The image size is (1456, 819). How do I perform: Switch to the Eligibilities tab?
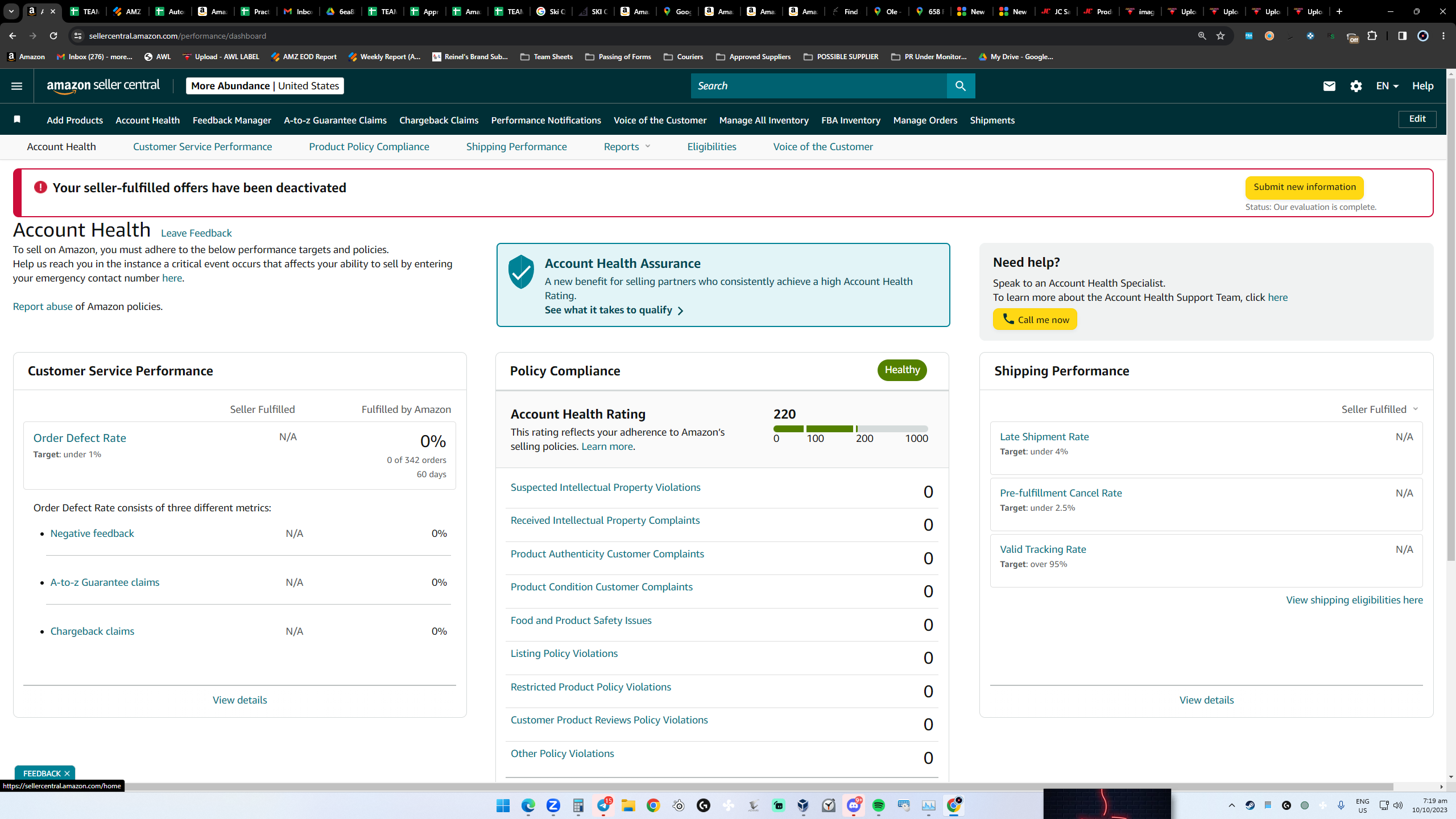712,147
